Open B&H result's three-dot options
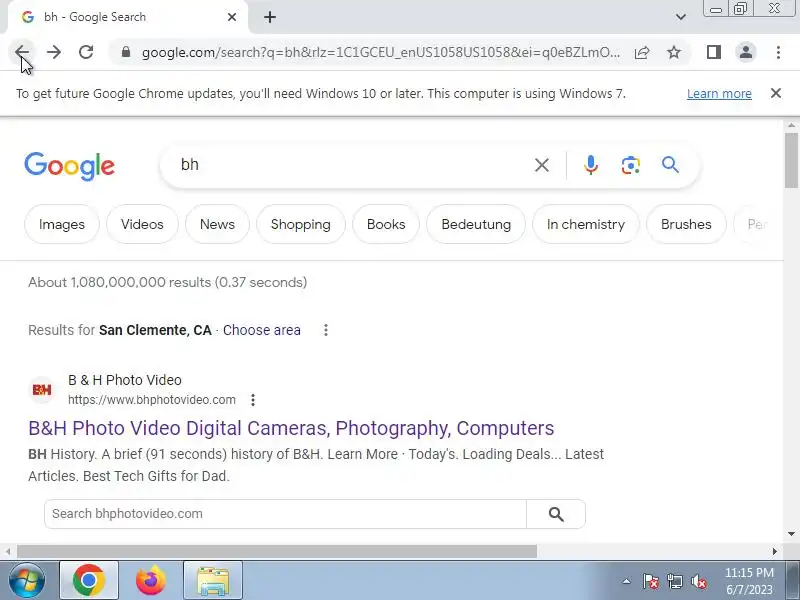 (253, 400)
